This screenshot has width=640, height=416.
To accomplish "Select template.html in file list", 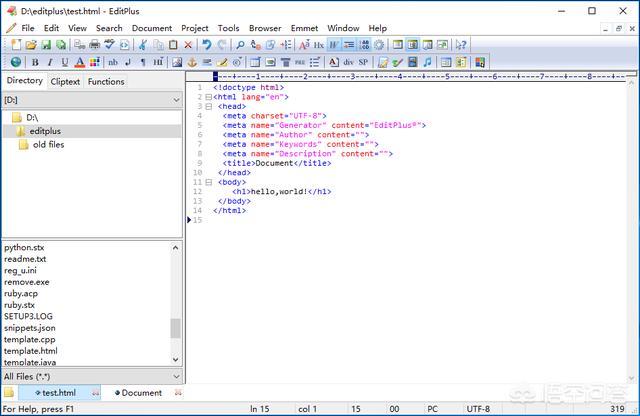I will [x=31, y=351].
